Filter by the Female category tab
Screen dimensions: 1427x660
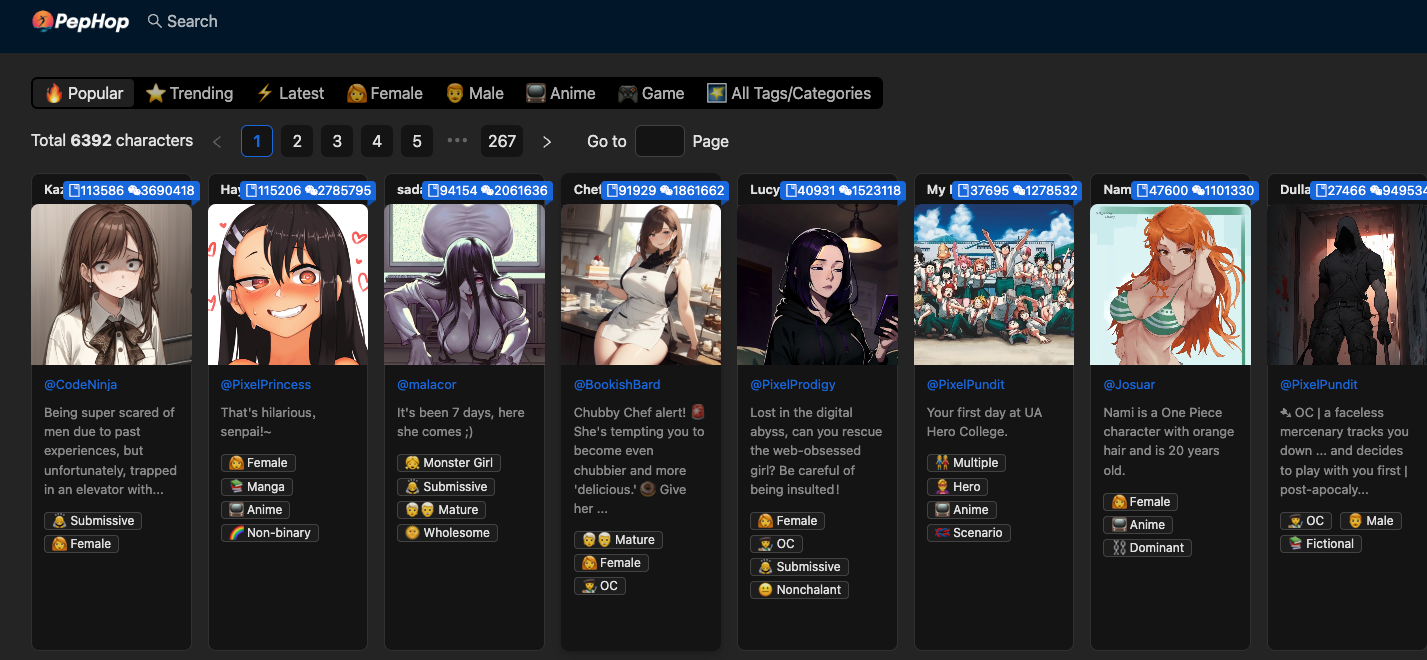tap(385, 93)
